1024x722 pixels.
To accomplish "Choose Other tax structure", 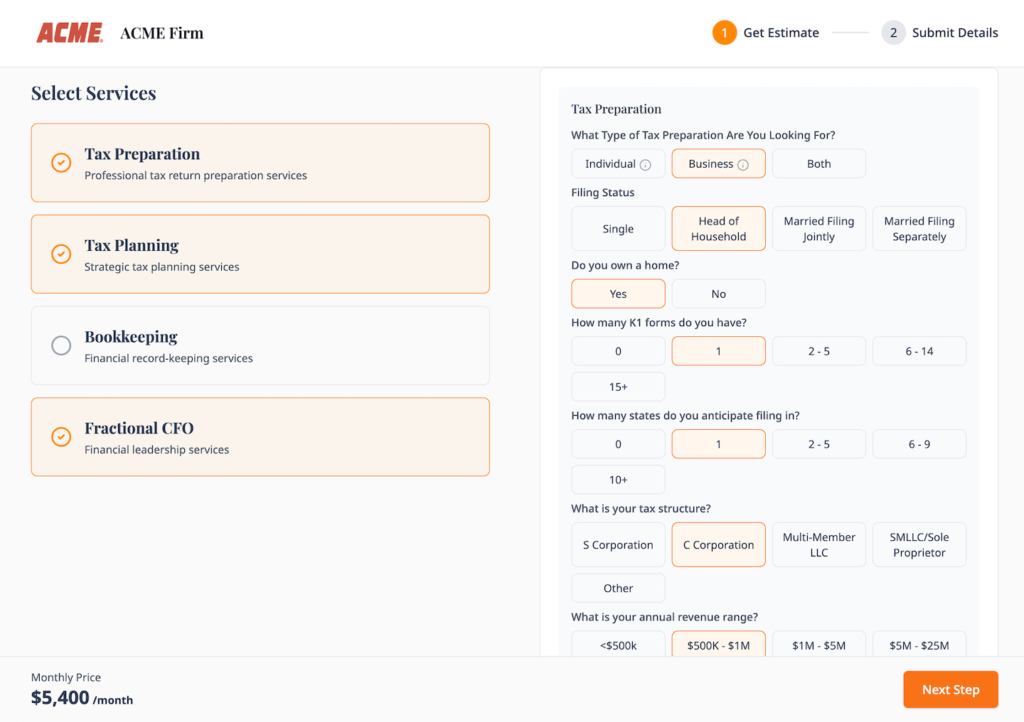I will (618, 588).
